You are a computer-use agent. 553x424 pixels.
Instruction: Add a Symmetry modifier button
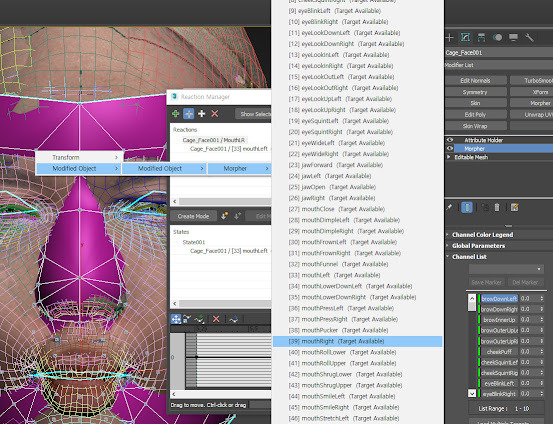point(475,92)
